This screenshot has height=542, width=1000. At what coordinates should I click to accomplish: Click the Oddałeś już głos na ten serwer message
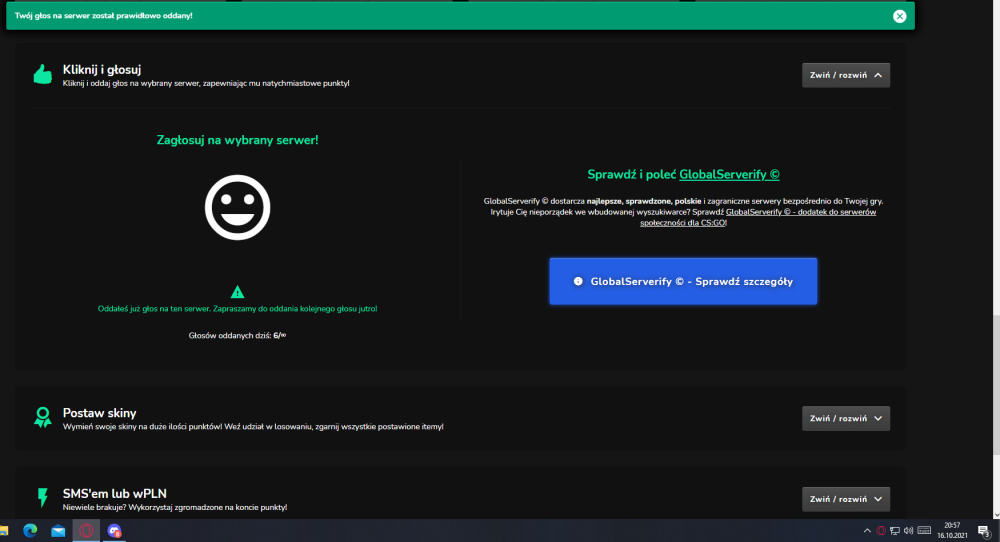pos(237,309)
